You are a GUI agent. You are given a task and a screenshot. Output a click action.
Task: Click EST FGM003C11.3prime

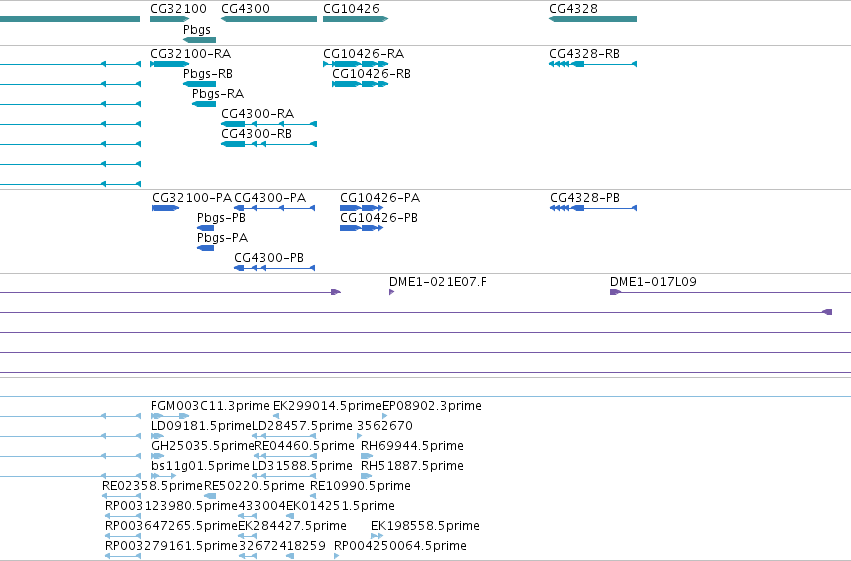[x=170, y=416]
